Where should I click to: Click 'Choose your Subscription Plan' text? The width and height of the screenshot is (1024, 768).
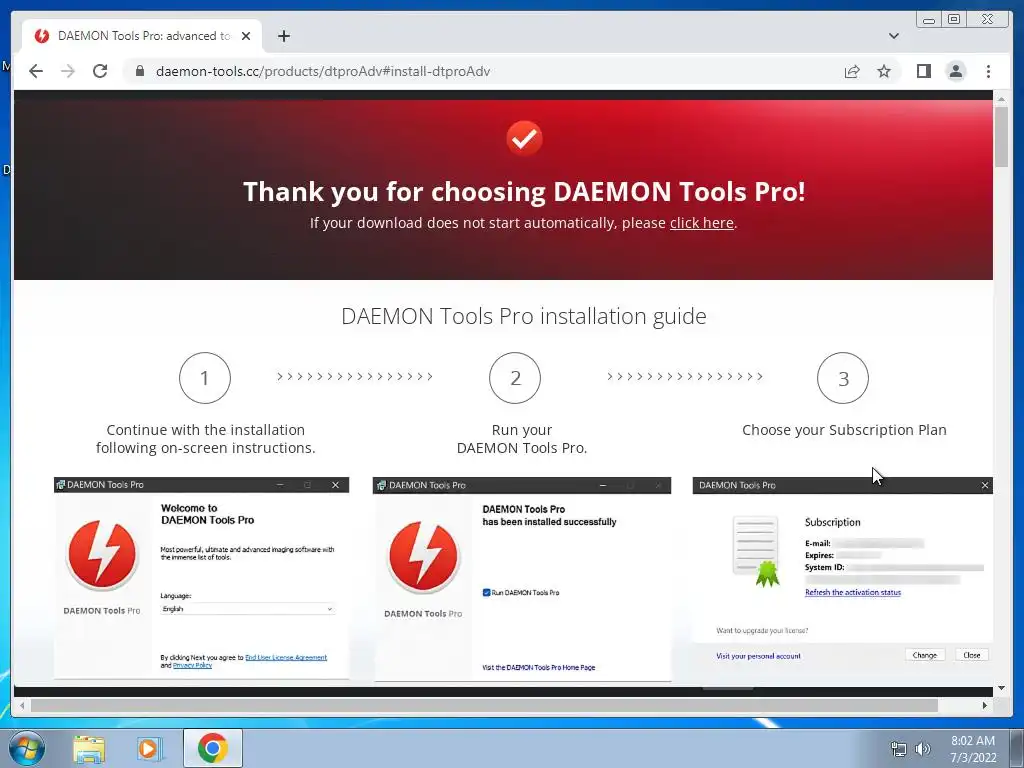(x=844, y=430)
